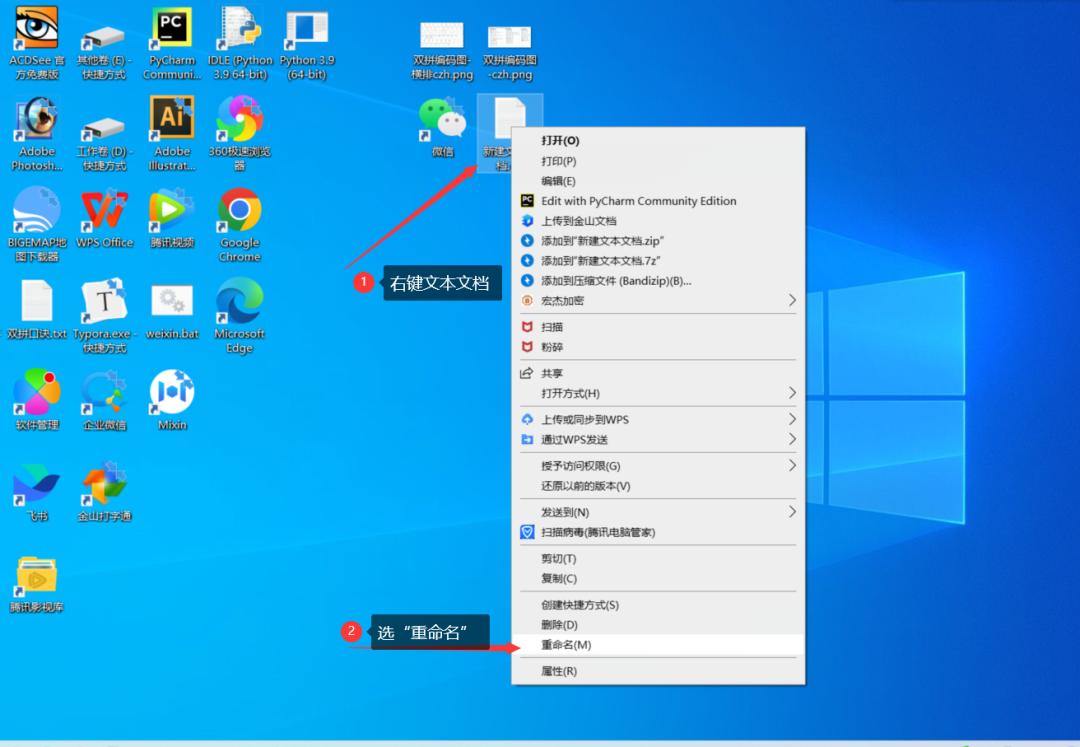Choose 属性(R) from context menu

pyautogui.click(x=559, y=671)
